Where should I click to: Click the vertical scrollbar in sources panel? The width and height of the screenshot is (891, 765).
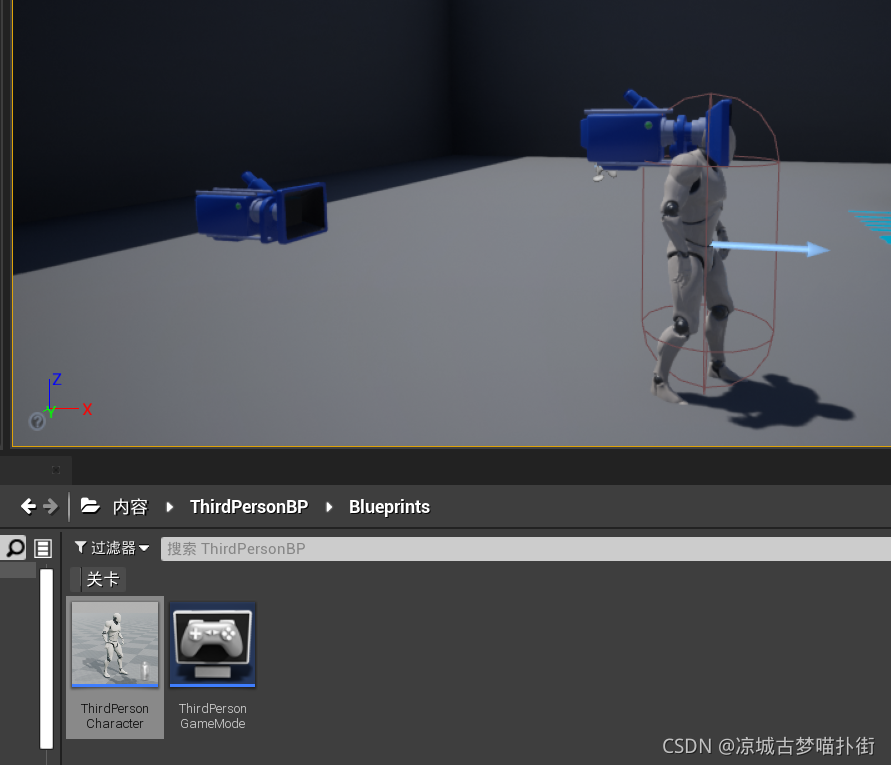click(x=47, y=659)
